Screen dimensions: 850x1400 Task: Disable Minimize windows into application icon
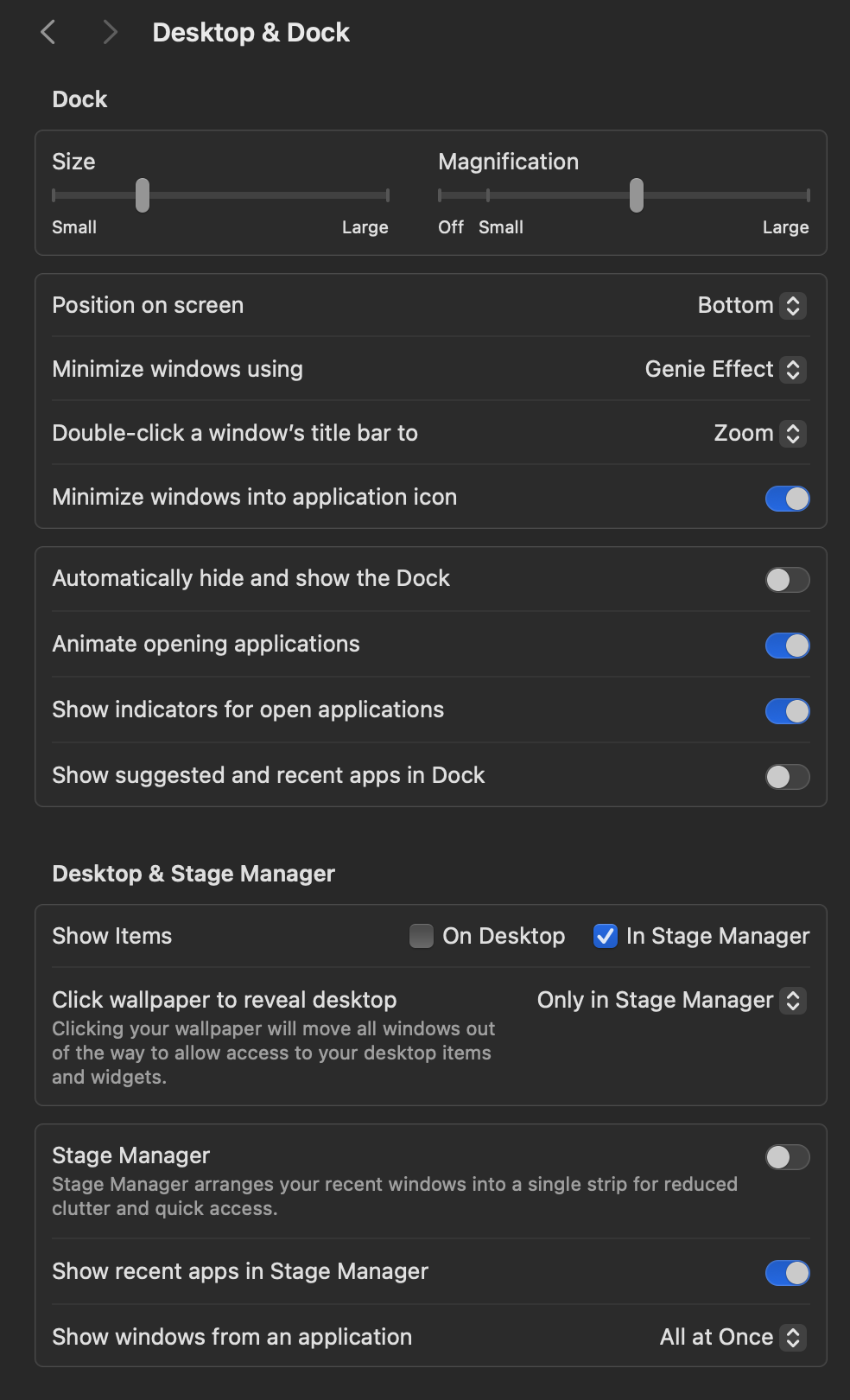(787, 499)
